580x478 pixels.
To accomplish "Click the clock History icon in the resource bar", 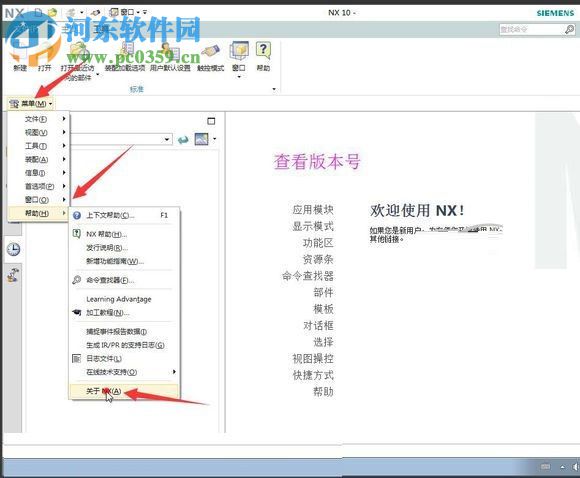I will pyautogui.click(x=13, y=249).
